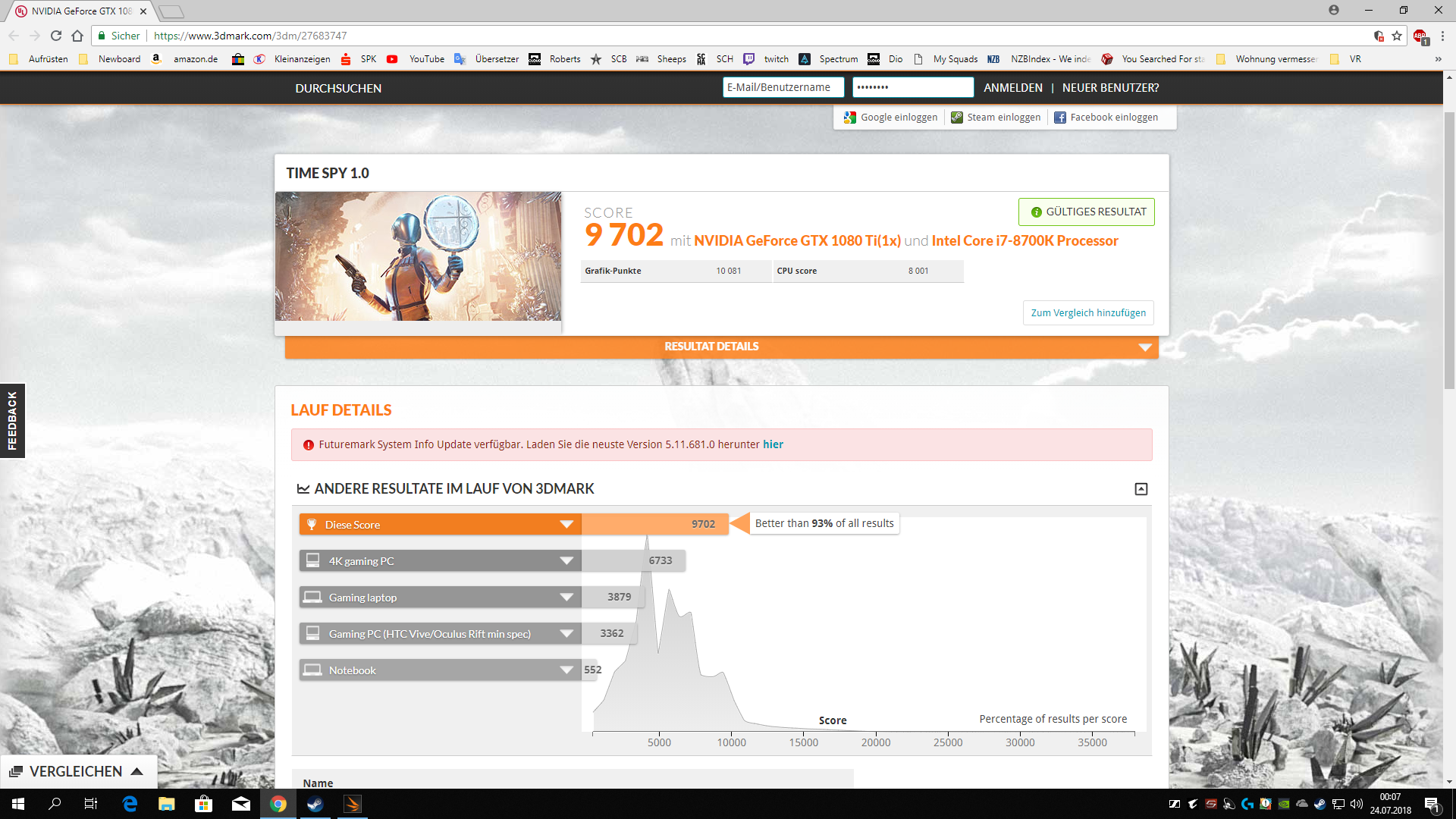Click the Steam icon in taskbar
The height and width of the screenshot is (819, 1456).
pos(315,804)
